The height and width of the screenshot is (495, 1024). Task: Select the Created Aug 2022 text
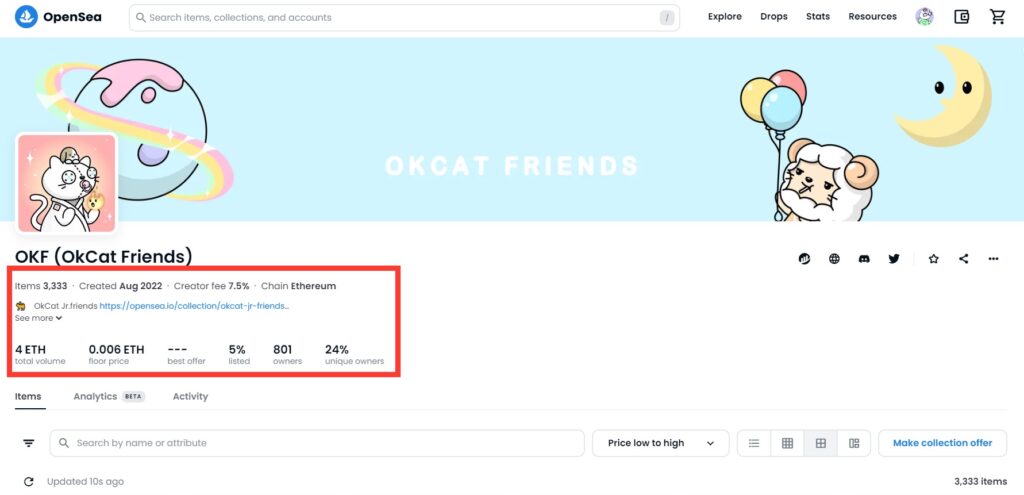click(x=121, y=286)
